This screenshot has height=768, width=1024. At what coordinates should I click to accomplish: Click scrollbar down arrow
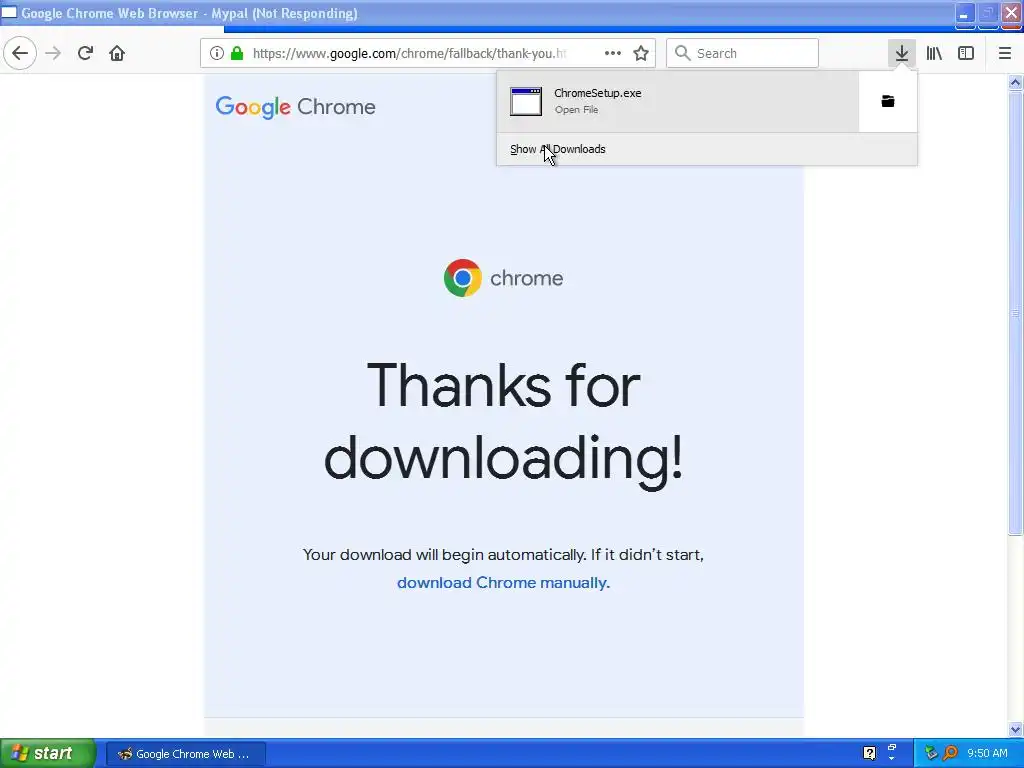(1015, 729)
